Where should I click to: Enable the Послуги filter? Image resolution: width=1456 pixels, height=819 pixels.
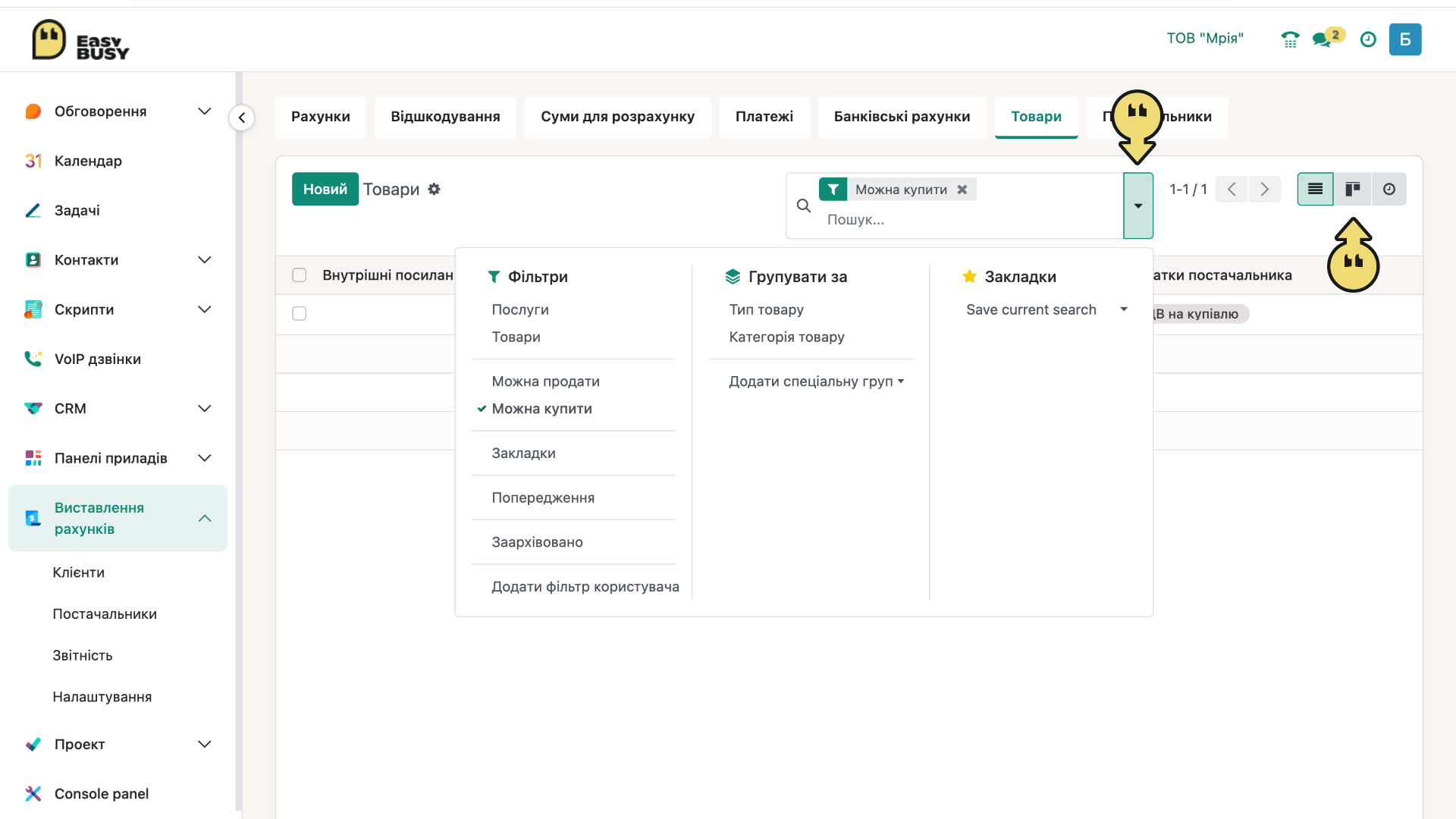tap(520, 309)
